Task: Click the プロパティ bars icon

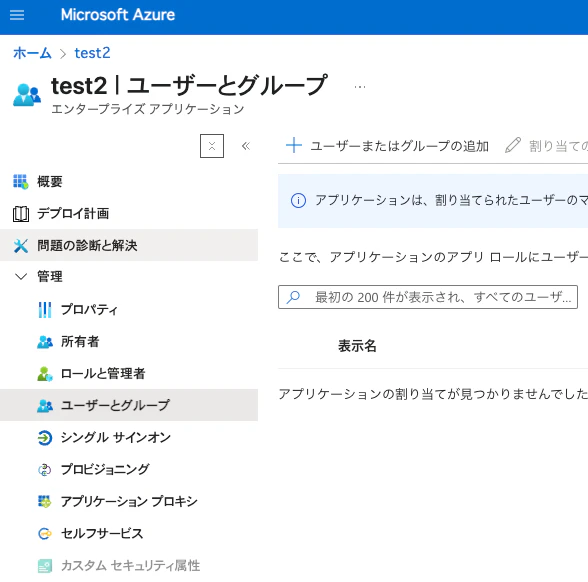Action: (x=45, y=310)
